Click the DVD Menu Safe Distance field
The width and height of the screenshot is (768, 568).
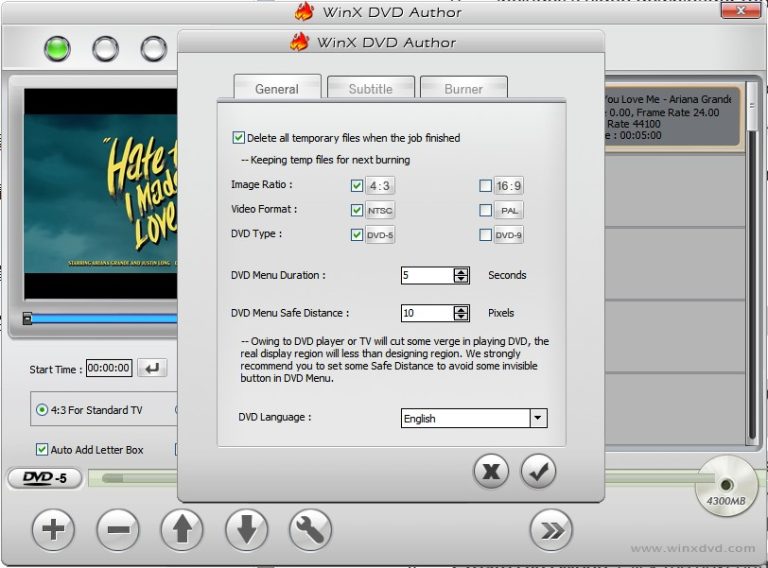pos(428,313)
